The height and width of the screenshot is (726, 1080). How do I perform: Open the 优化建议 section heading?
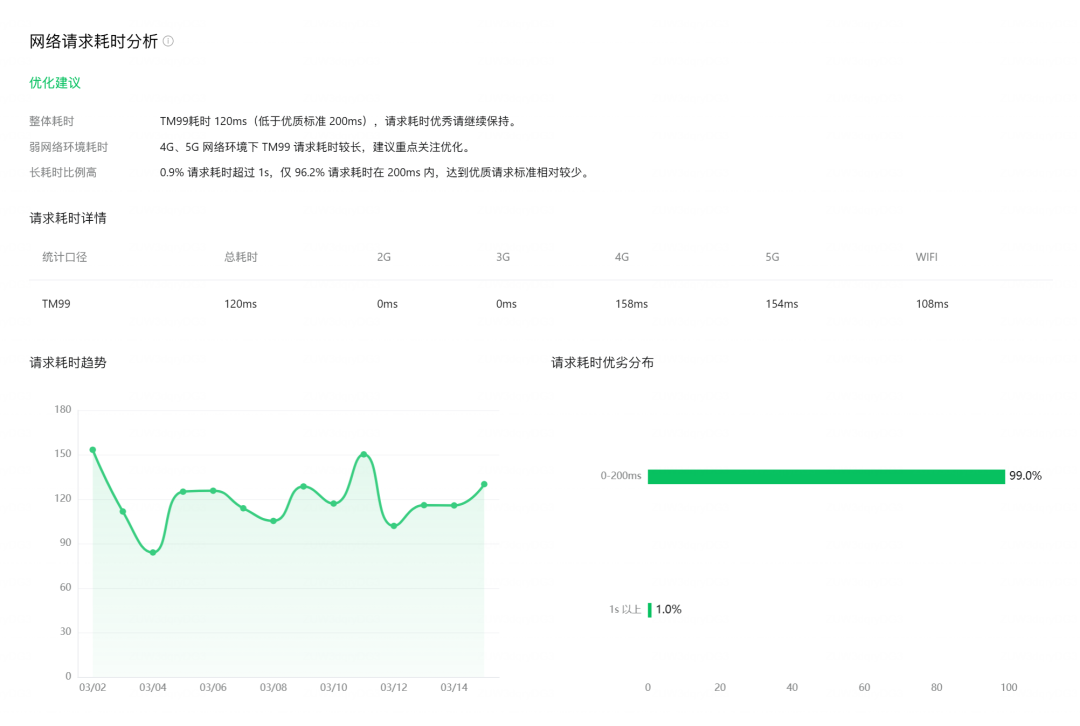coord(55,83)
